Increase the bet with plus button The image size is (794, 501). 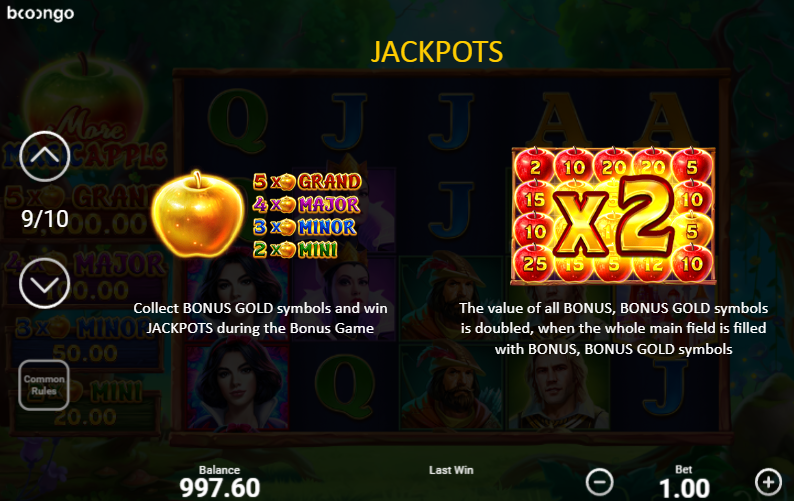click(768, 482)
